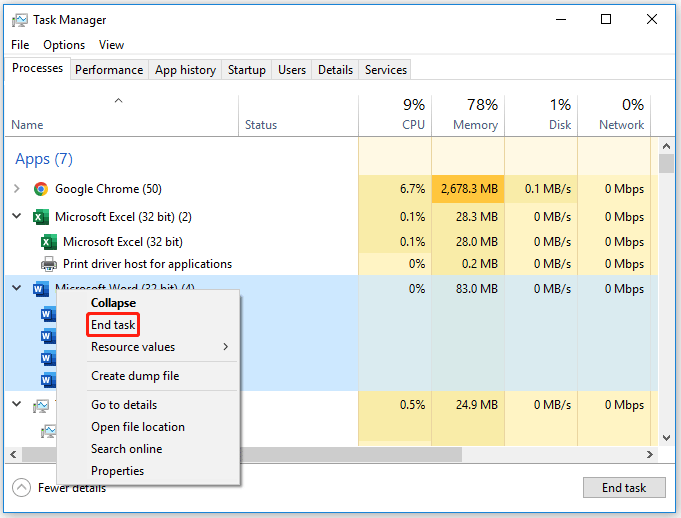Sort processes by CPU column

click(x=395, y=115)
